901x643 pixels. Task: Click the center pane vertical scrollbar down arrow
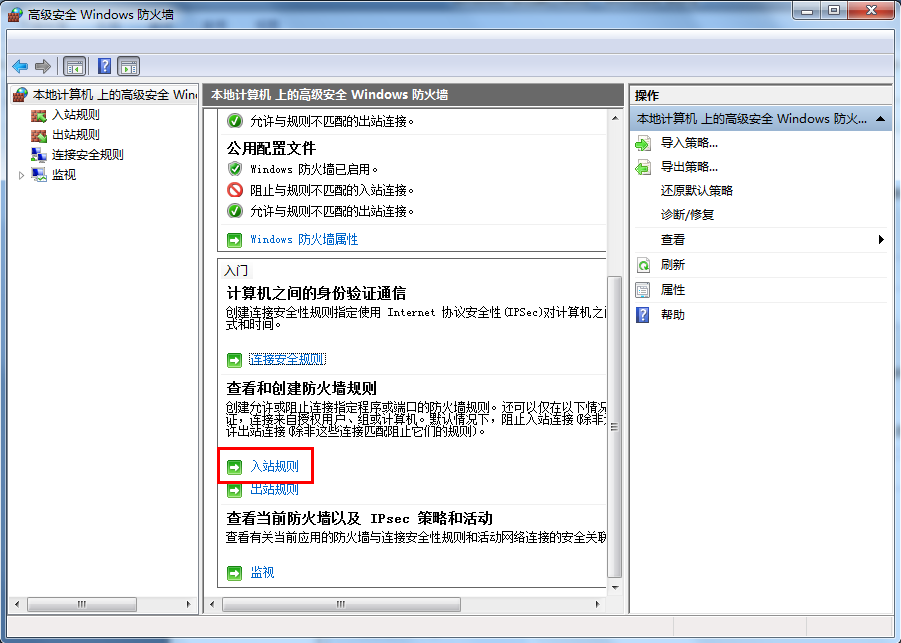click(x=615, y=587)
